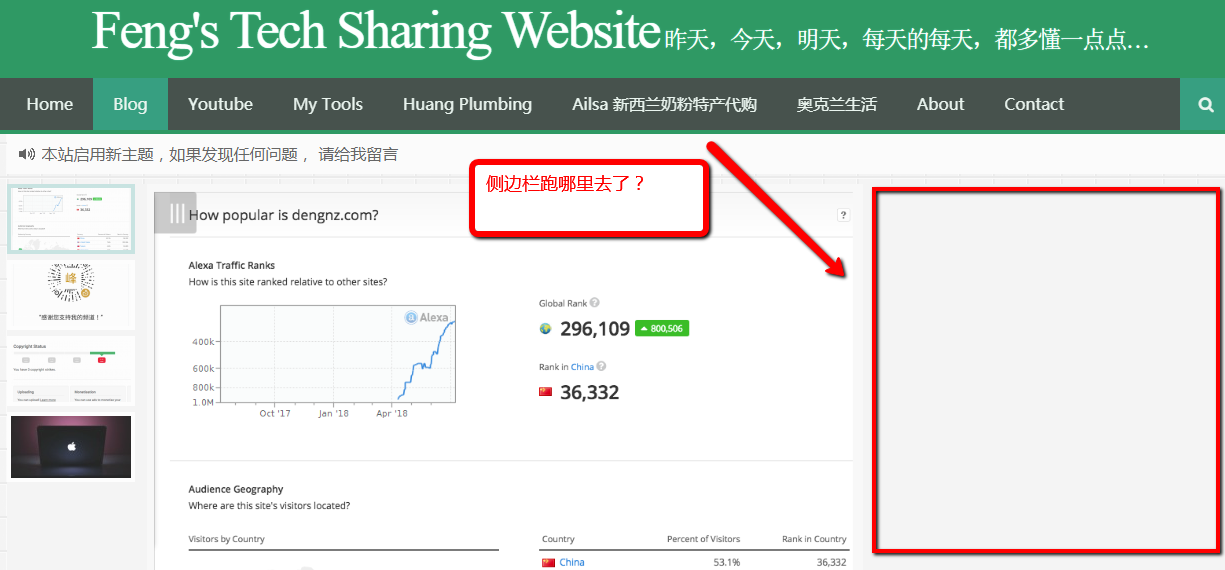Screen dimensions: 1225x570
Task: Click the Alexa traffic rank chart
Action: (x=338, y=354)
